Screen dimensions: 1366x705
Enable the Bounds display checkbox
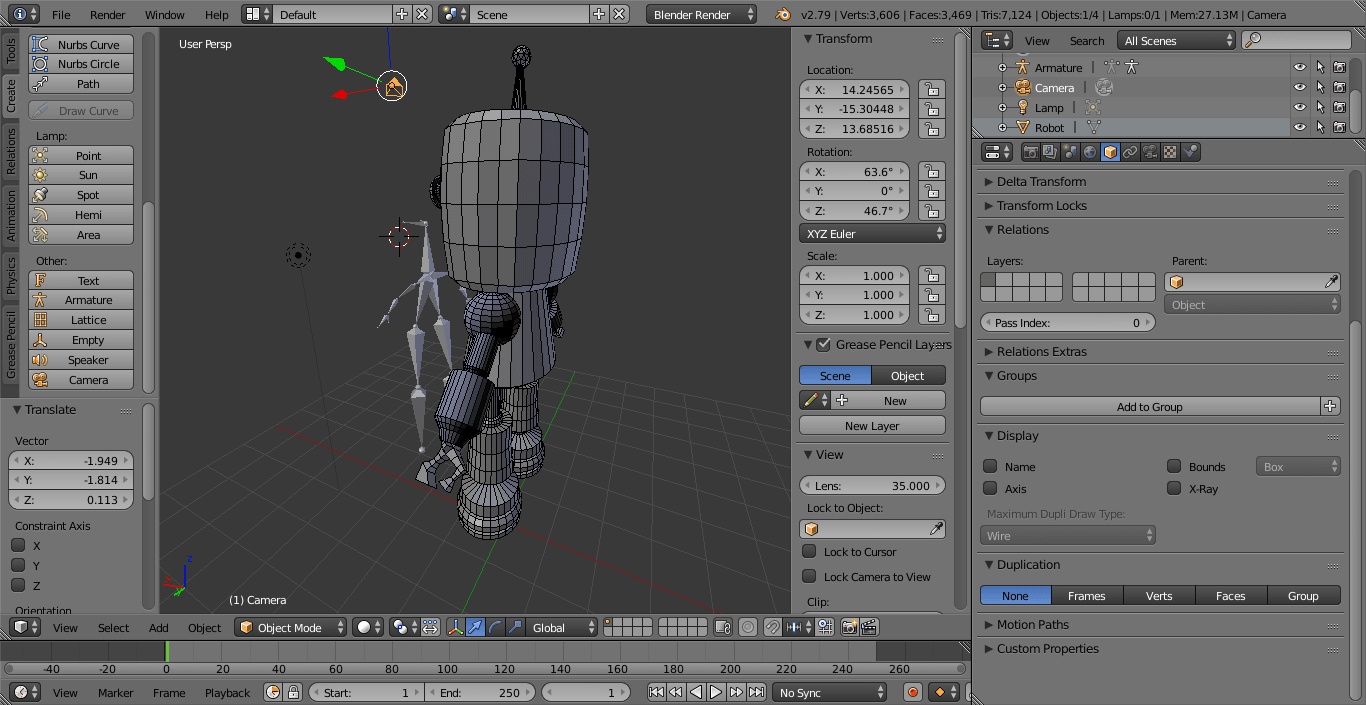click(x=1174, y=466)
